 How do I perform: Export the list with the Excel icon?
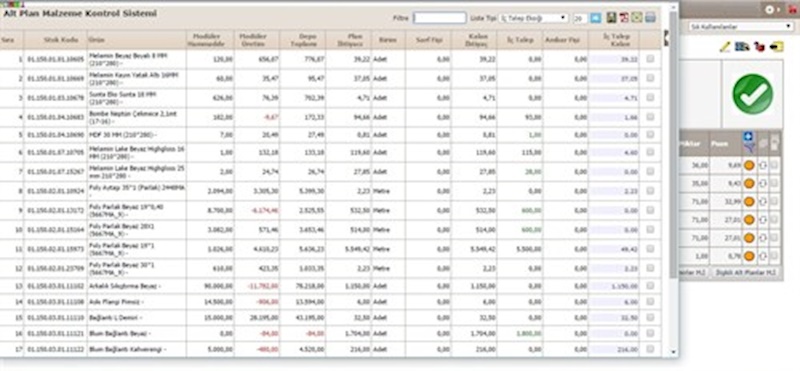pos(612,18)
